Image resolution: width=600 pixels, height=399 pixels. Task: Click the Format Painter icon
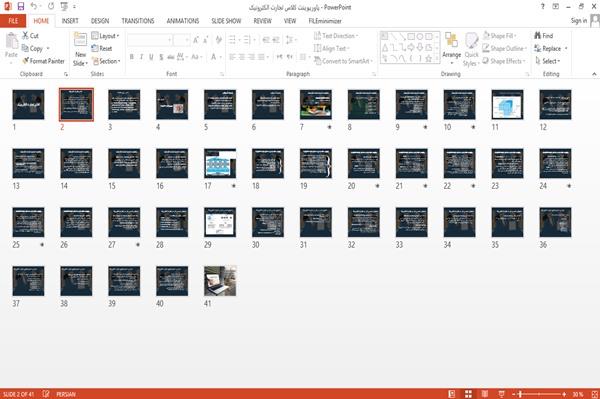26,61
